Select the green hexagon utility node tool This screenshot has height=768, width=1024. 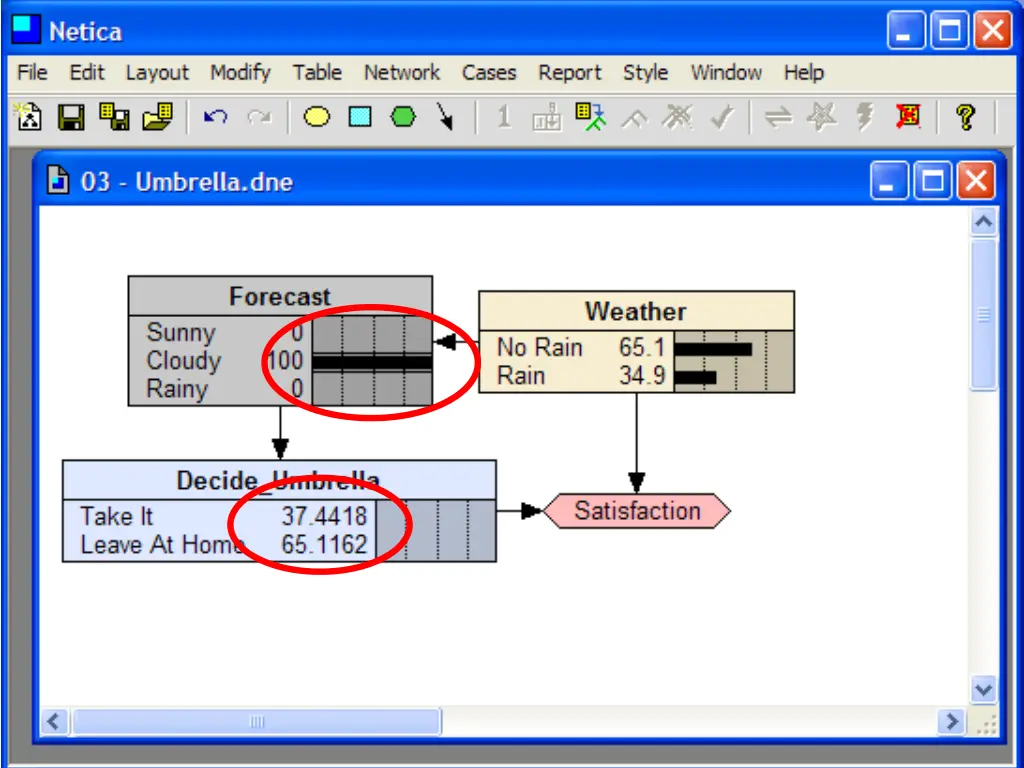pyautogui.click(x=403, y=118)
